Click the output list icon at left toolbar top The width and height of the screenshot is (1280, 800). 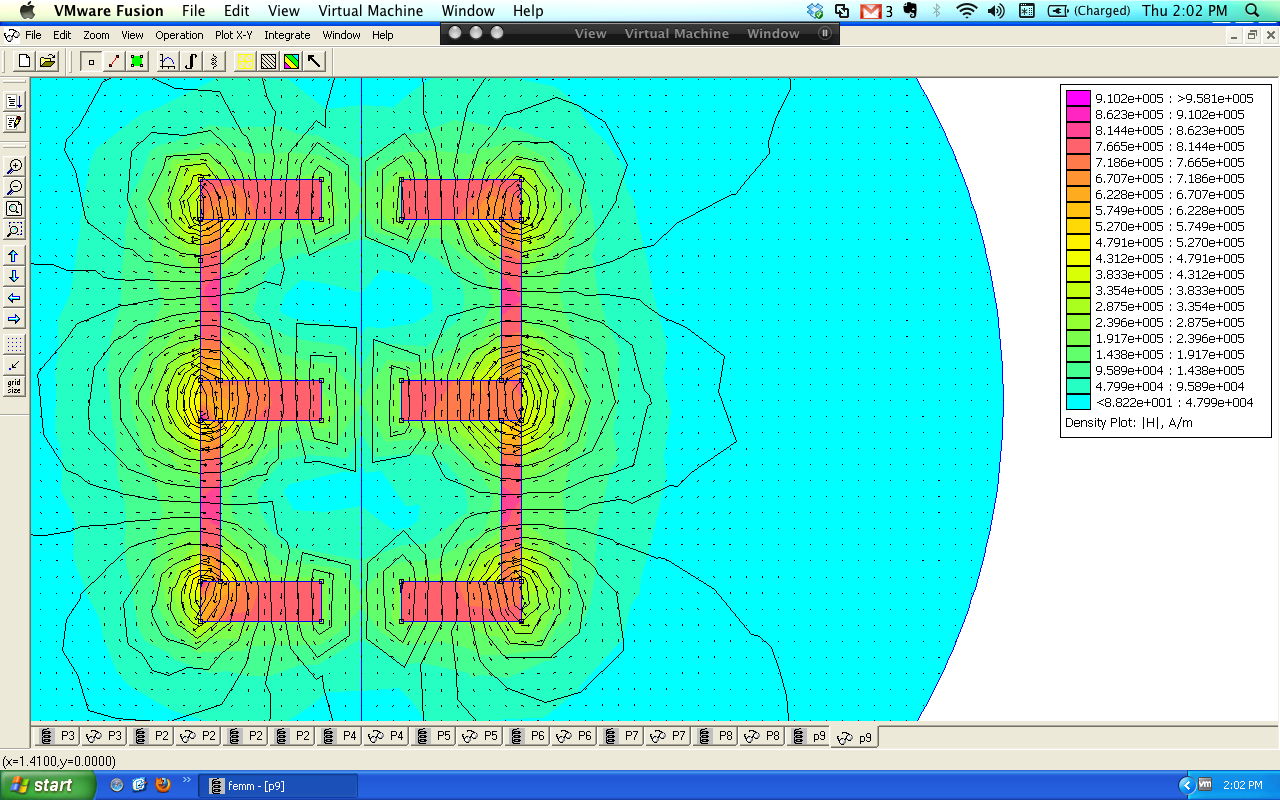(14, 101)
